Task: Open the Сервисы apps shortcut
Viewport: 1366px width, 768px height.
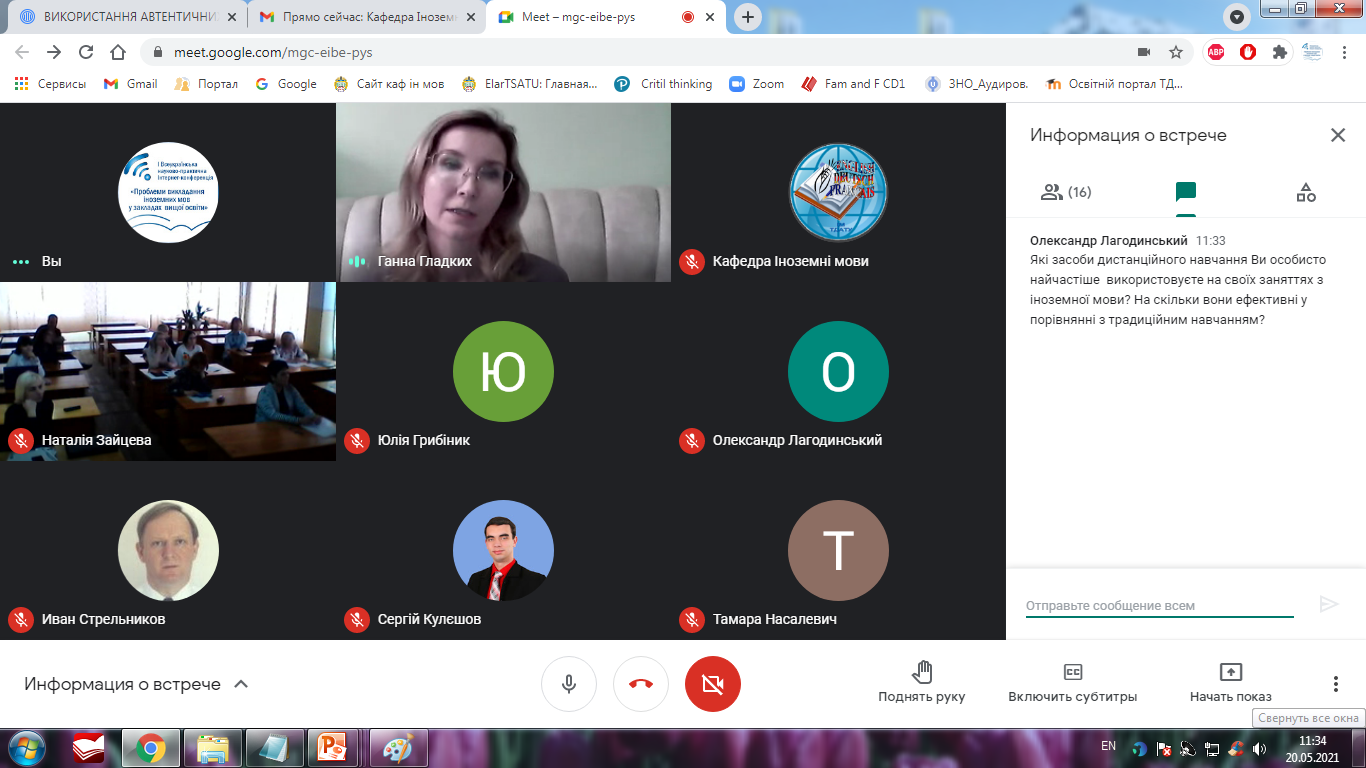Action: click(x=50, y=84)
